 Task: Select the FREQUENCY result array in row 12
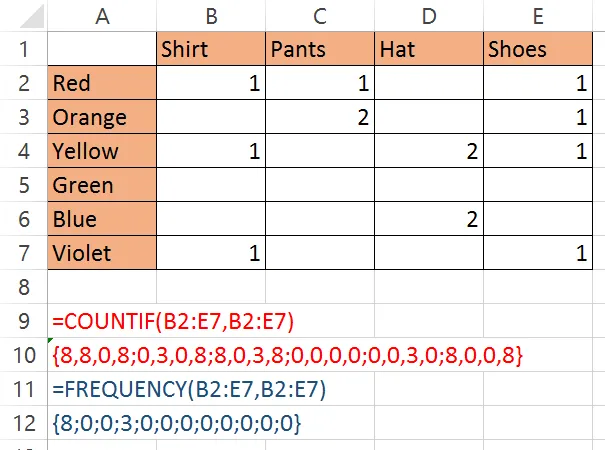click(x=176, y=423)
